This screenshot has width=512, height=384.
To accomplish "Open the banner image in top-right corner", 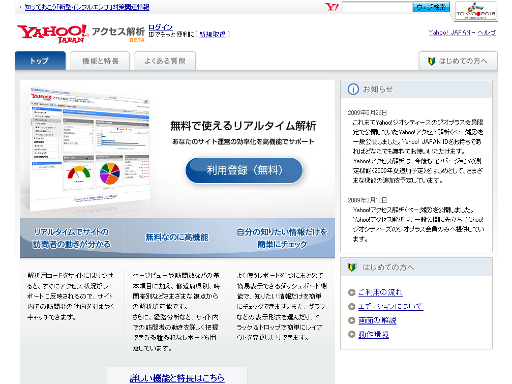I will (x=476, y=11).
